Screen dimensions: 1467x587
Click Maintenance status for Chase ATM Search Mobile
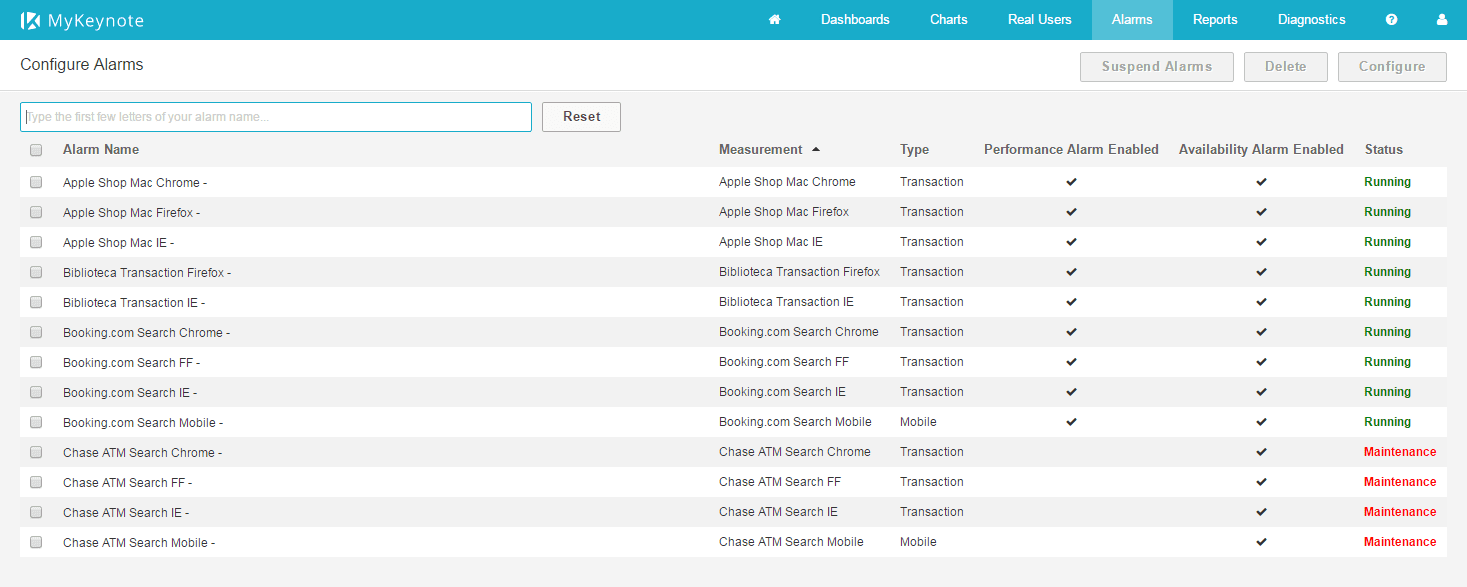[x=1400, y=542]
